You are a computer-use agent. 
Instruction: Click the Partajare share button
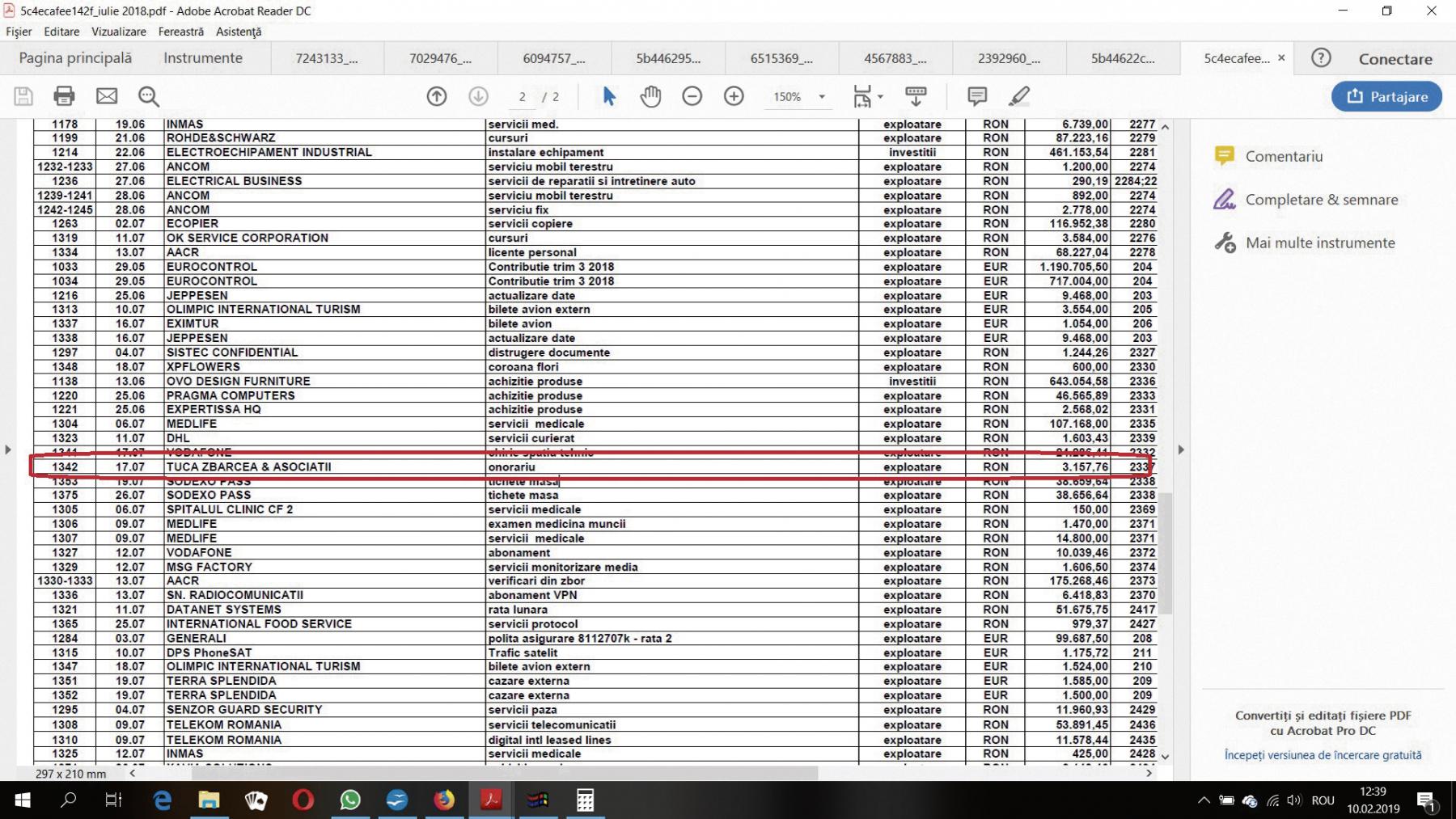pyautogui.click(x=1386, y=96)
